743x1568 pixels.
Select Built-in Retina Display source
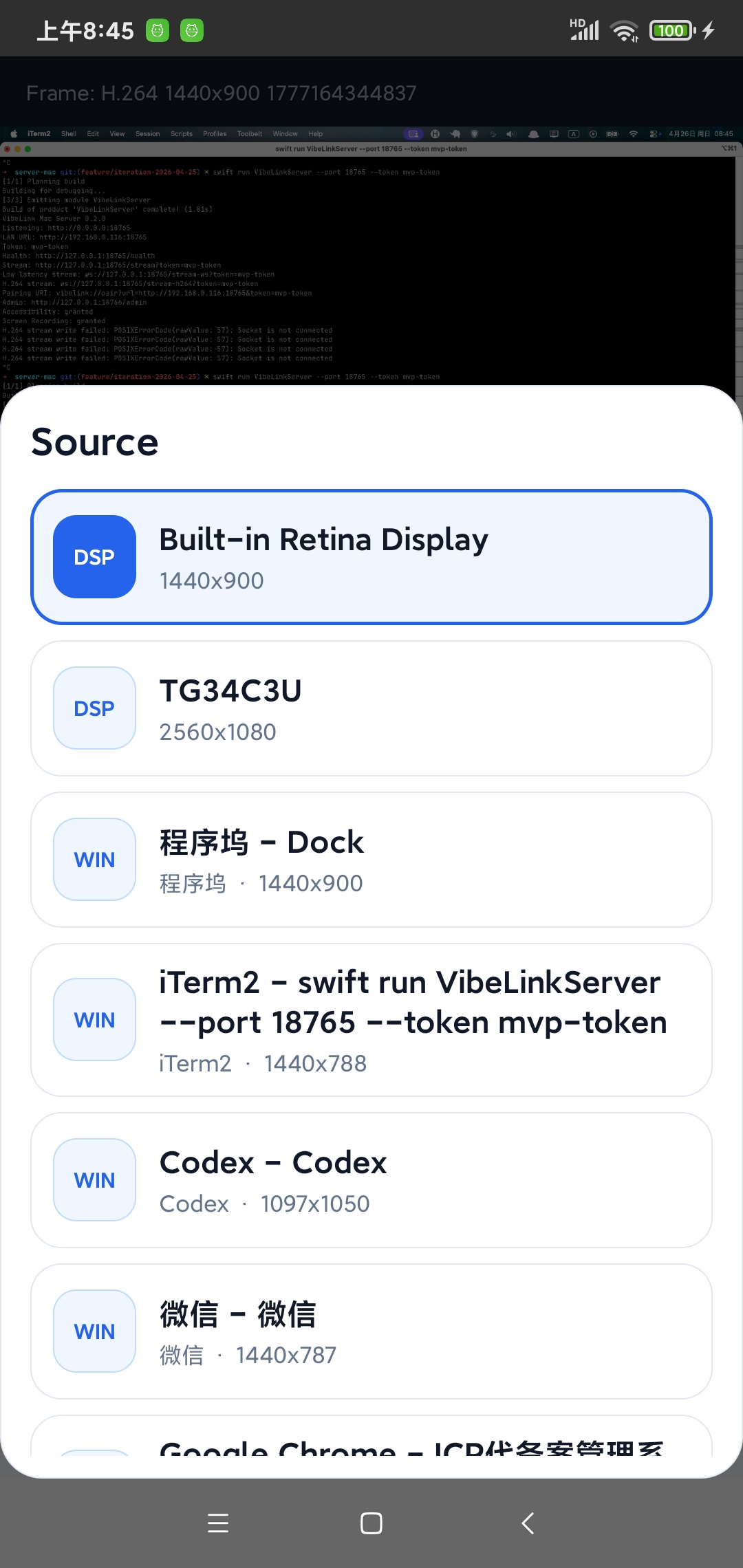point(371,557)
